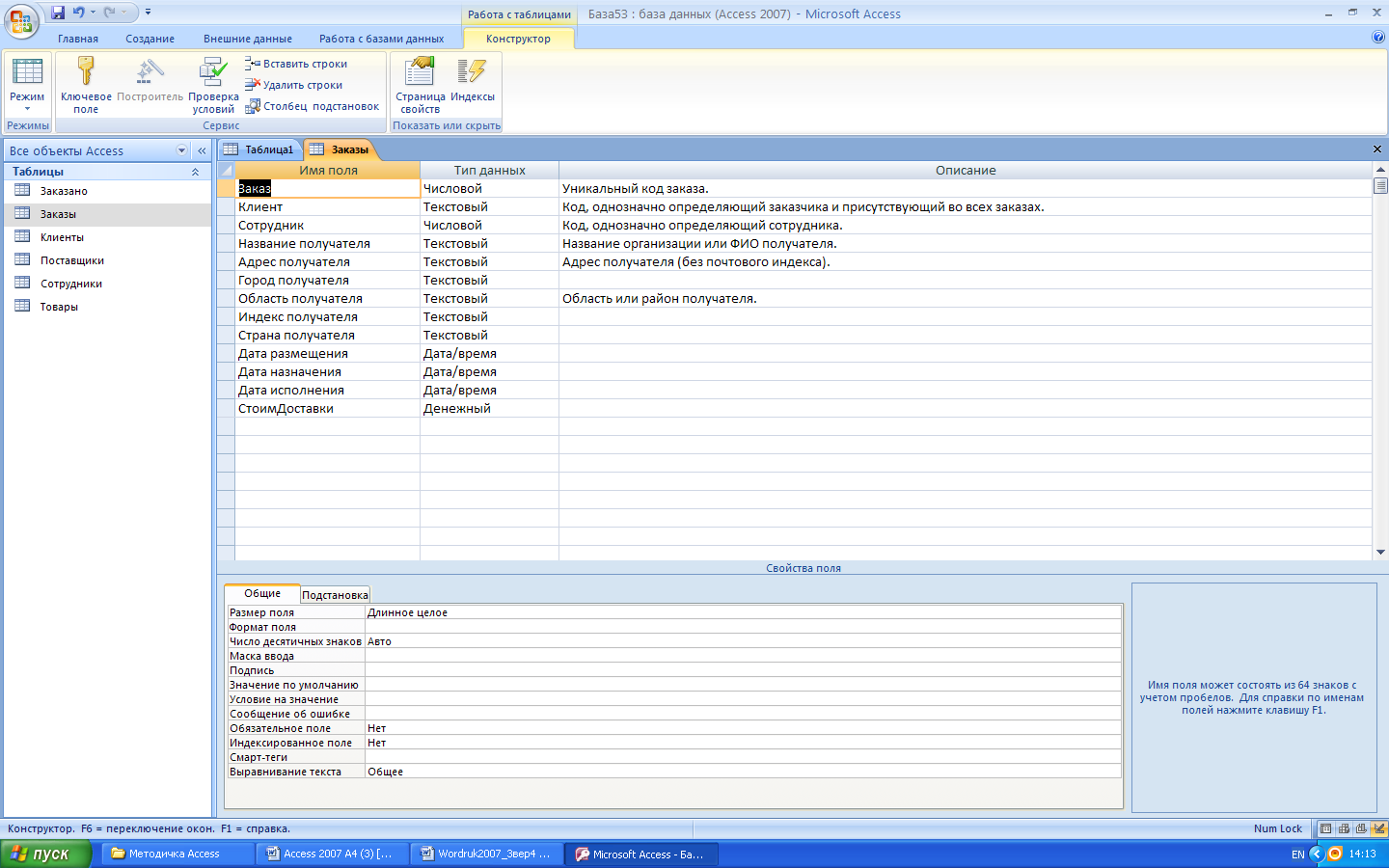Switch to Wordruk2007 document in taskbar
The width and height of the screenshot is (1389, 868).
(x=487, y=854)
